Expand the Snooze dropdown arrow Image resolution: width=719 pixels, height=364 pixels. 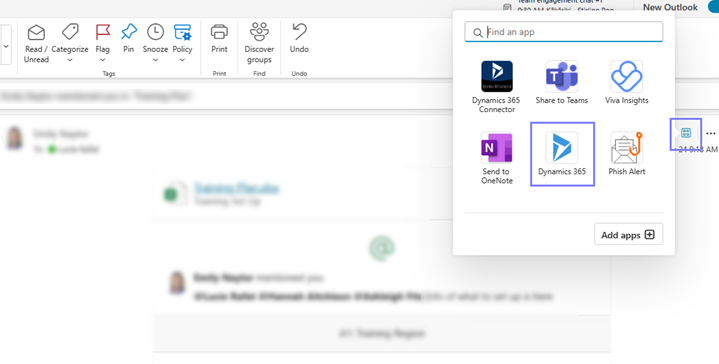coord(155,60)
